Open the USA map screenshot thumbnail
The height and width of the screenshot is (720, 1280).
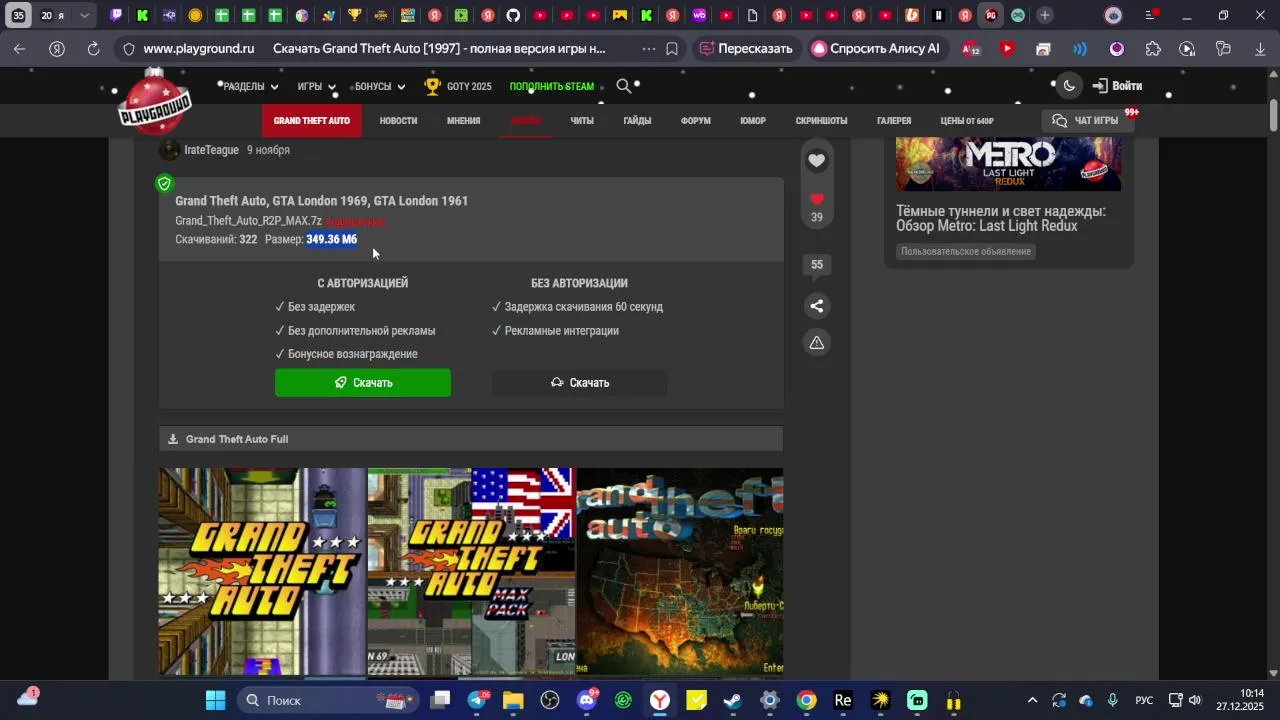pos(680,572)
